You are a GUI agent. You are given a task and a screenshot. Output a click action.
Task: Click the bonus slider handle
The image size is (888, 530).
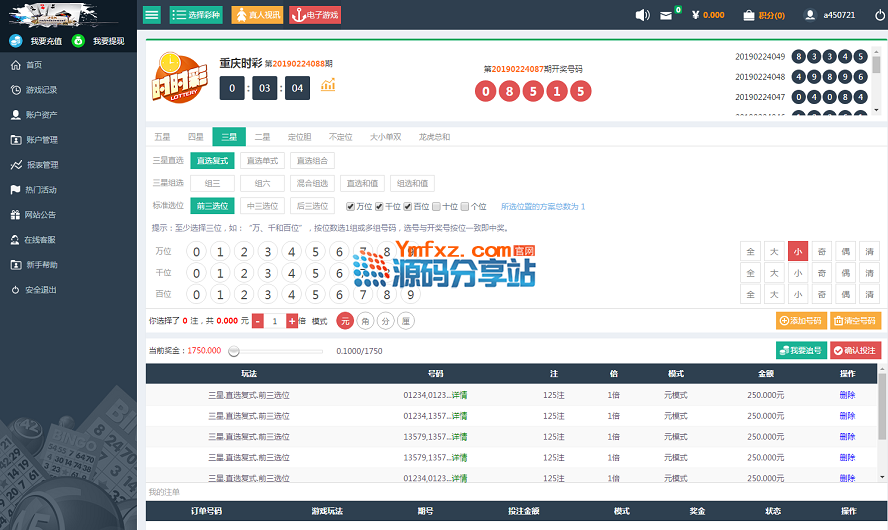[x=234, y=351]
